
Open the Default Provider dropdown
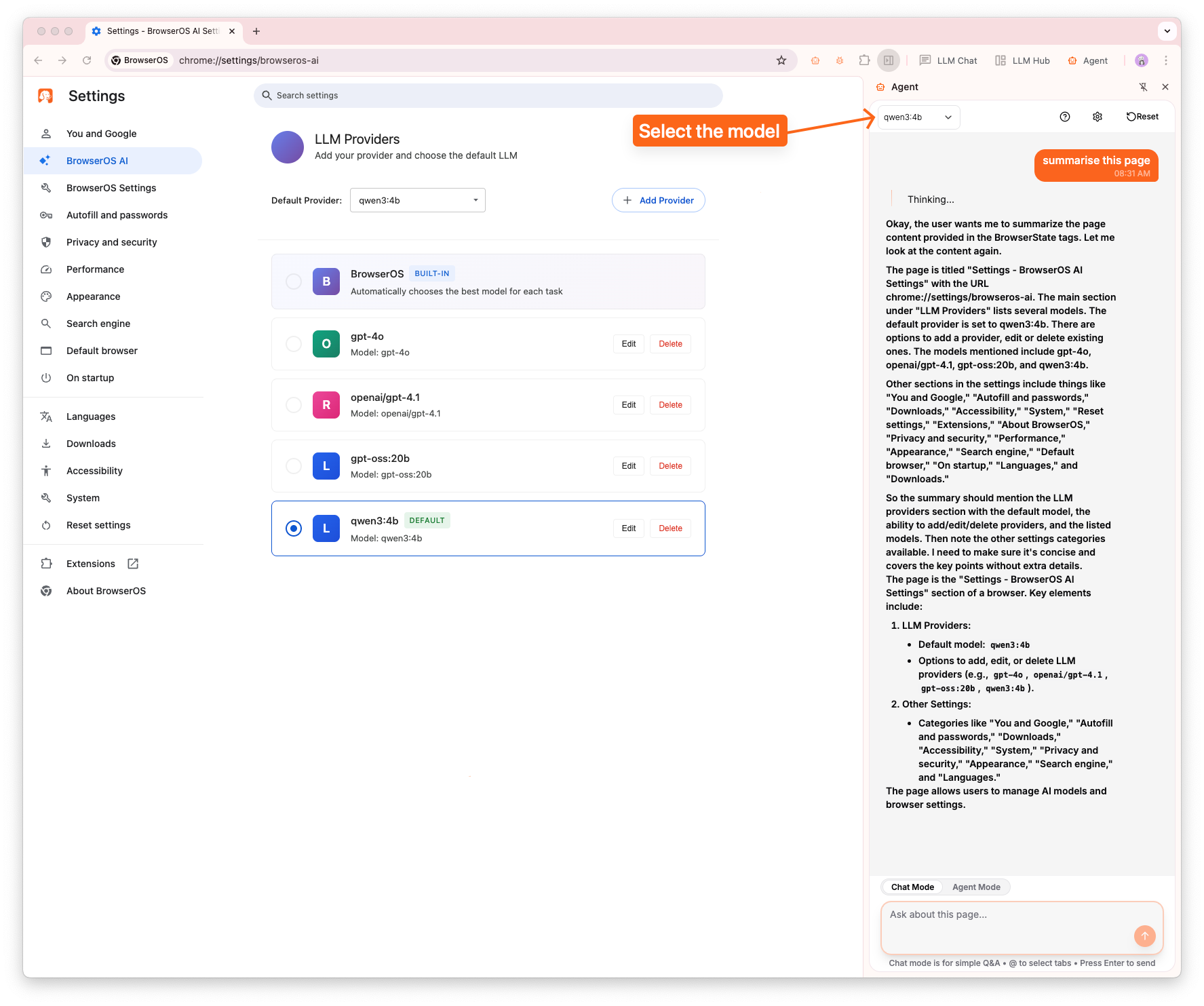pyautogui.click(x=418, y=200)
